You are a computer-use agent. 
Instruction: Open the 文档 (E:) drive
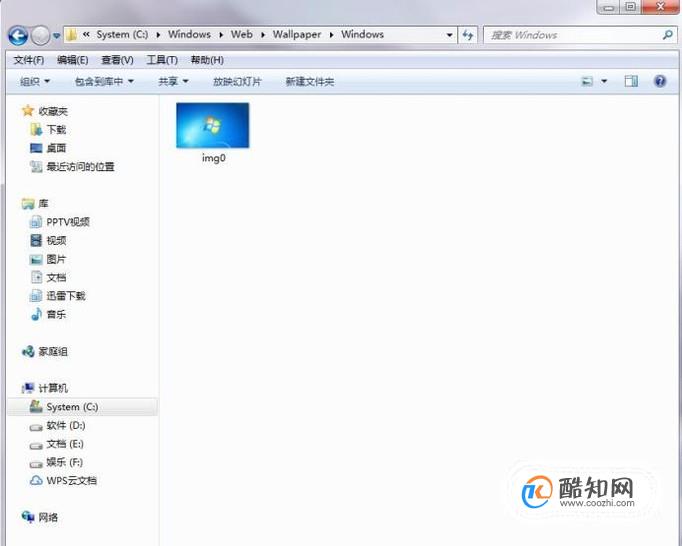click(x=65, y=444)
